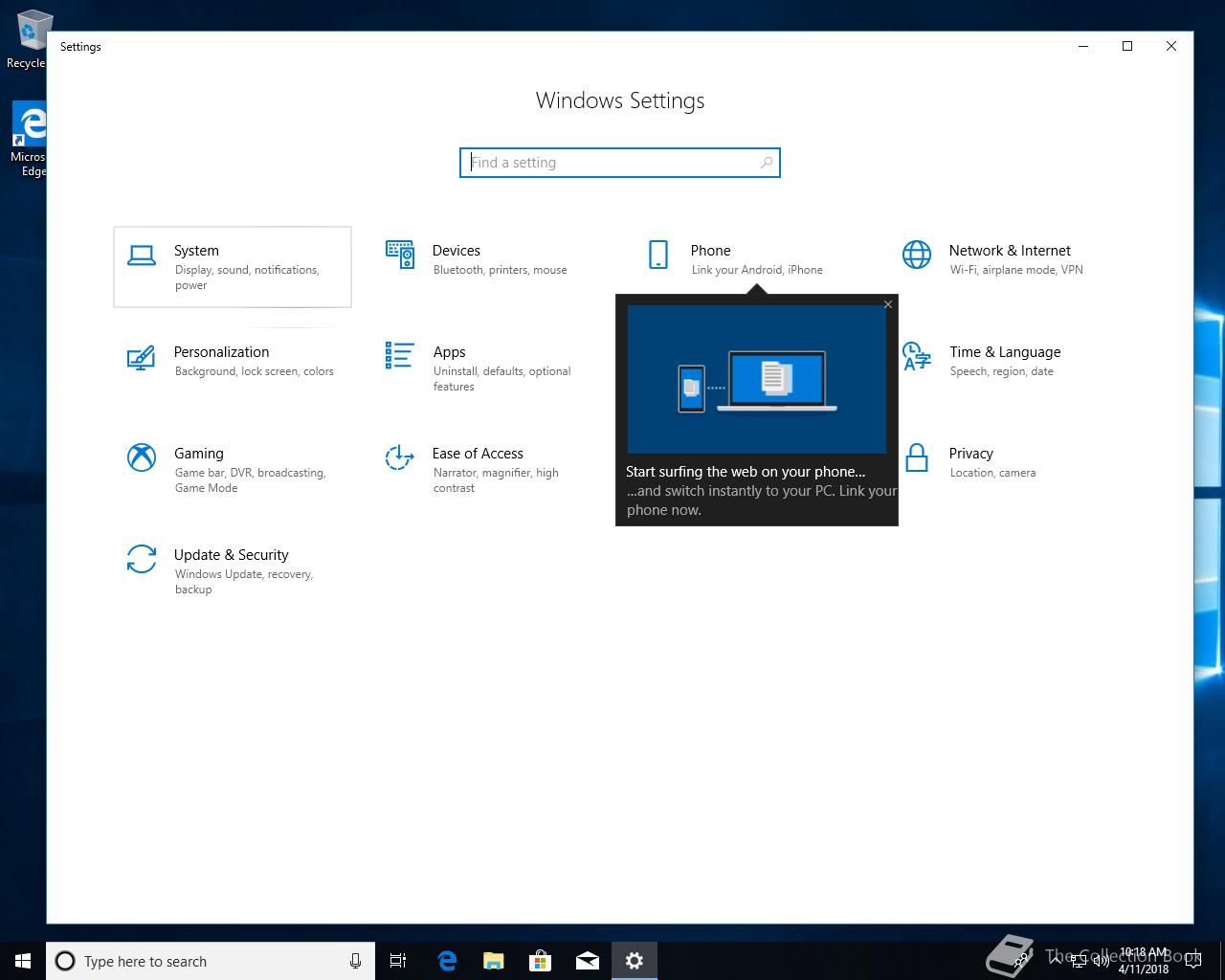Open the Windows Start menu

pos(23,961)
